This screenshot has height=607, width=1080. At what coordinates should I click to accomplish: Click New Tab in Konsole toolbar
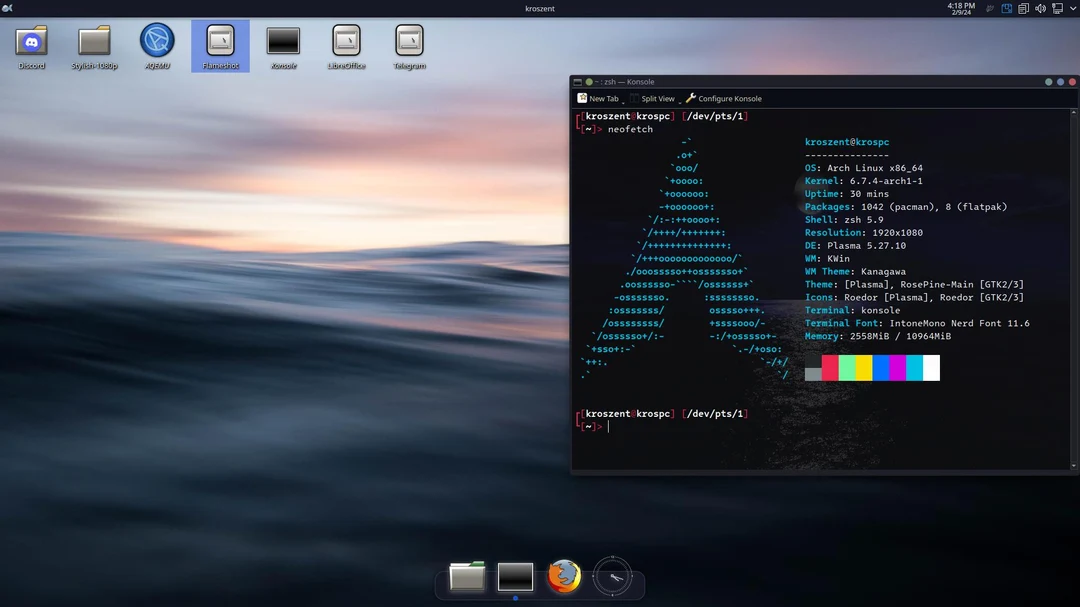[x=598, y=99]
